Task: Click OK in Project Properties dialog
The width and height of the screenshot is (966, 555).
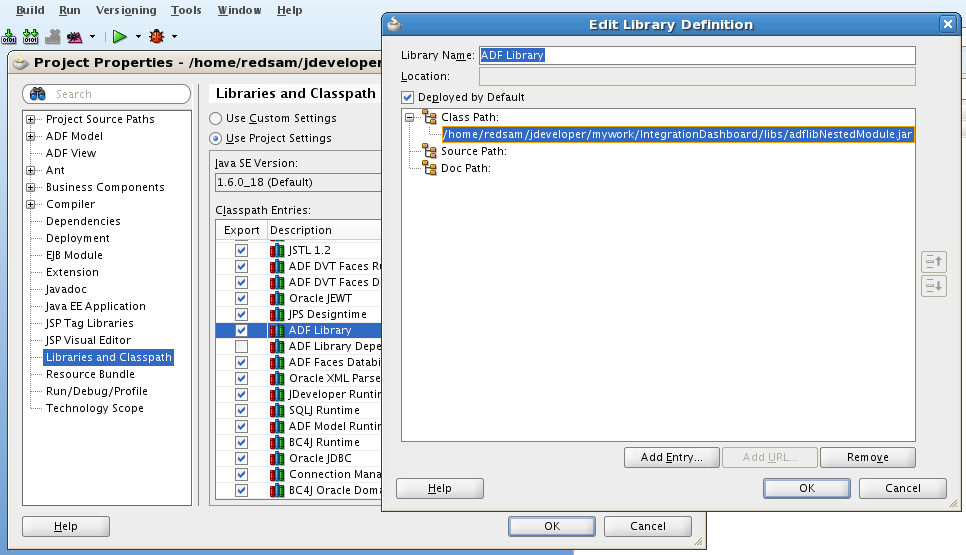Action: 552,526
